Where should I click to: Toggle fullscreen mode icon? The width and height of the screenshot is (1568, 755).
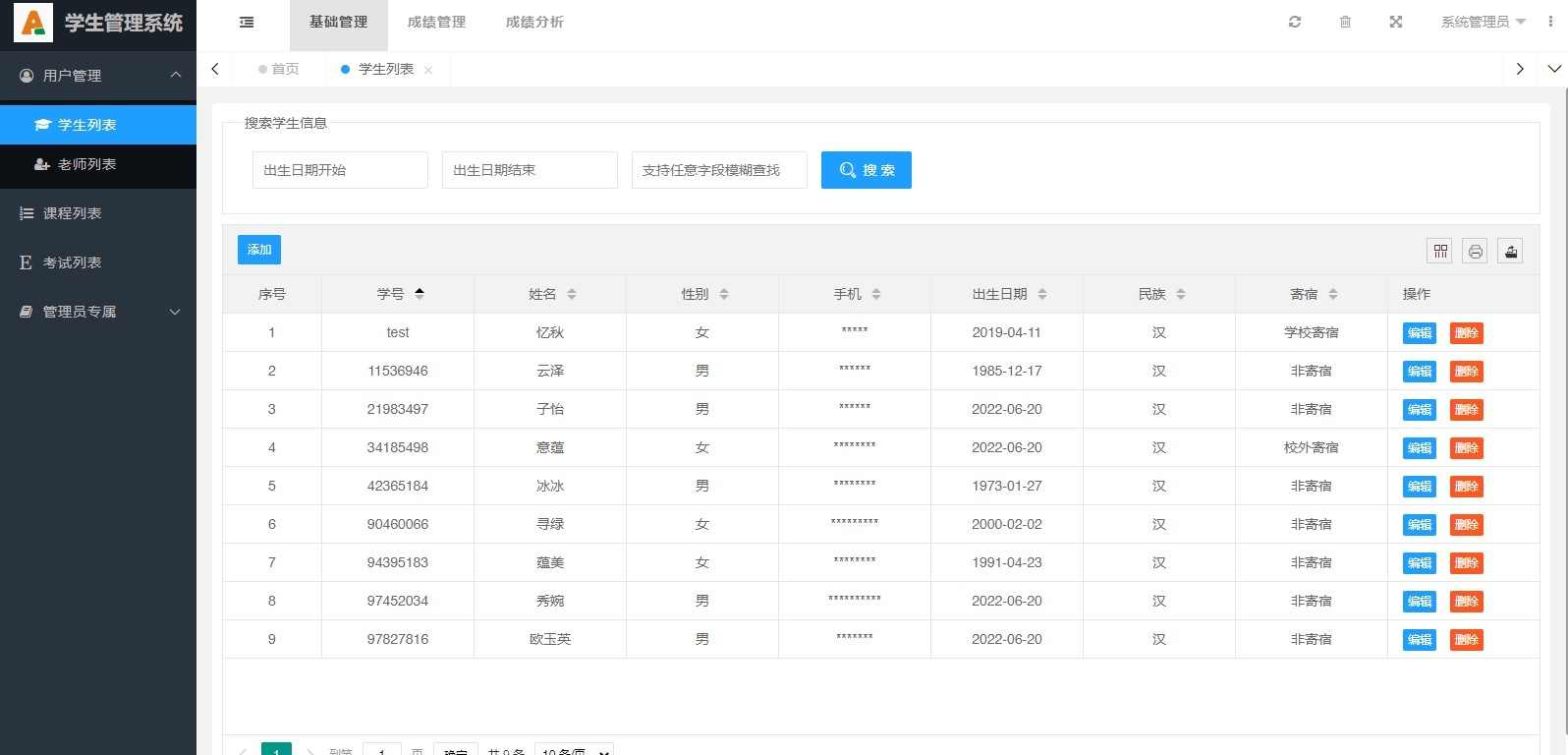pos(1395,22)
